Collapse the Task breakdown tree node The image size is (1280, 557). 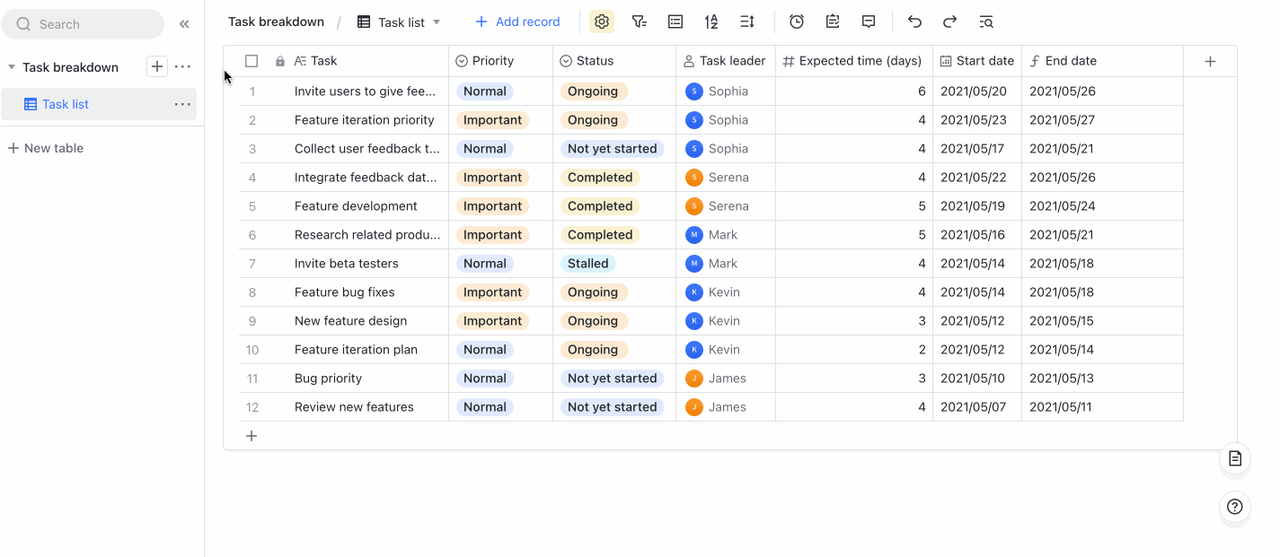click(12, 68)
